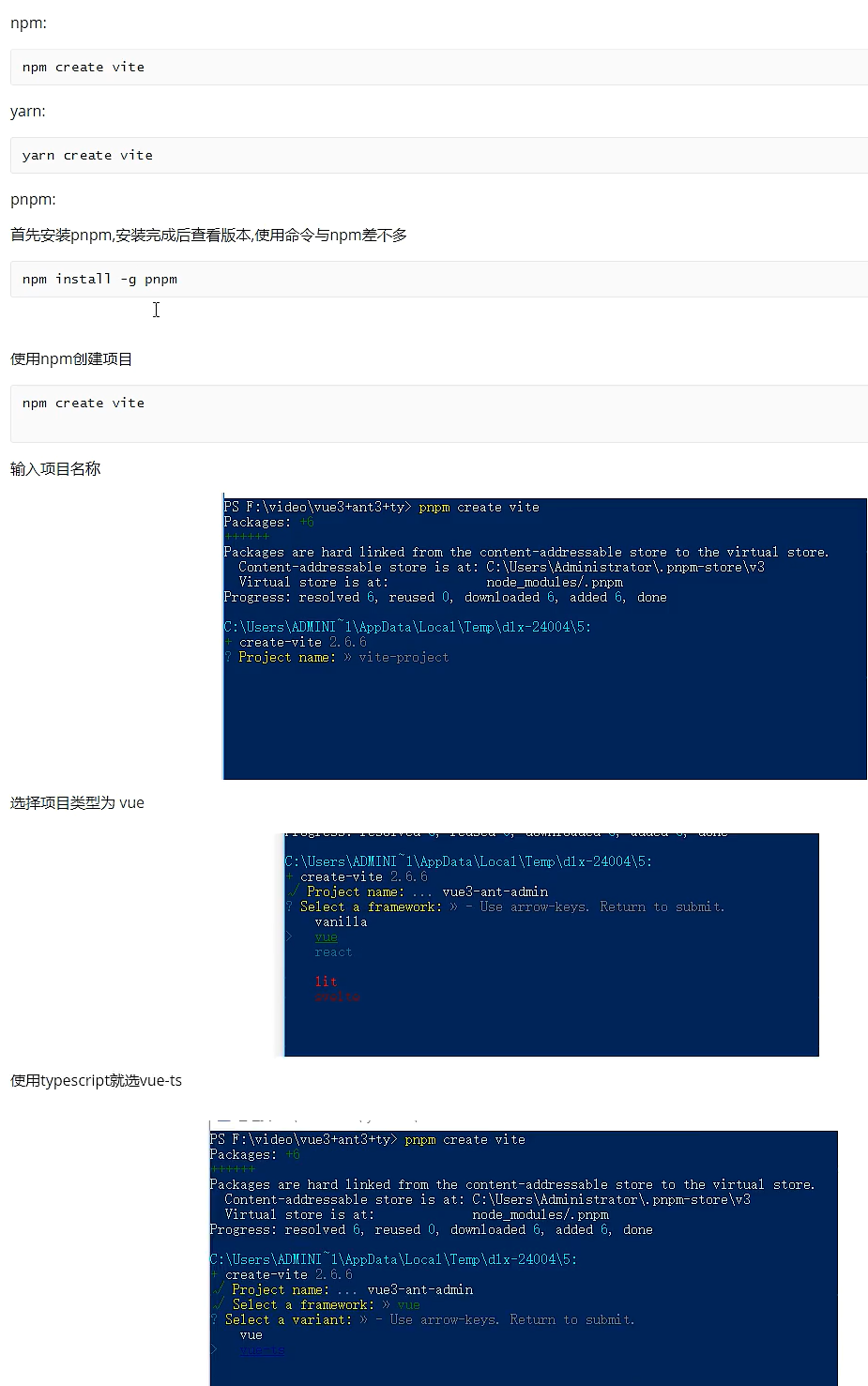
Task: Click the underlined 'vue' option in framework list image
Action: point(326,937)
